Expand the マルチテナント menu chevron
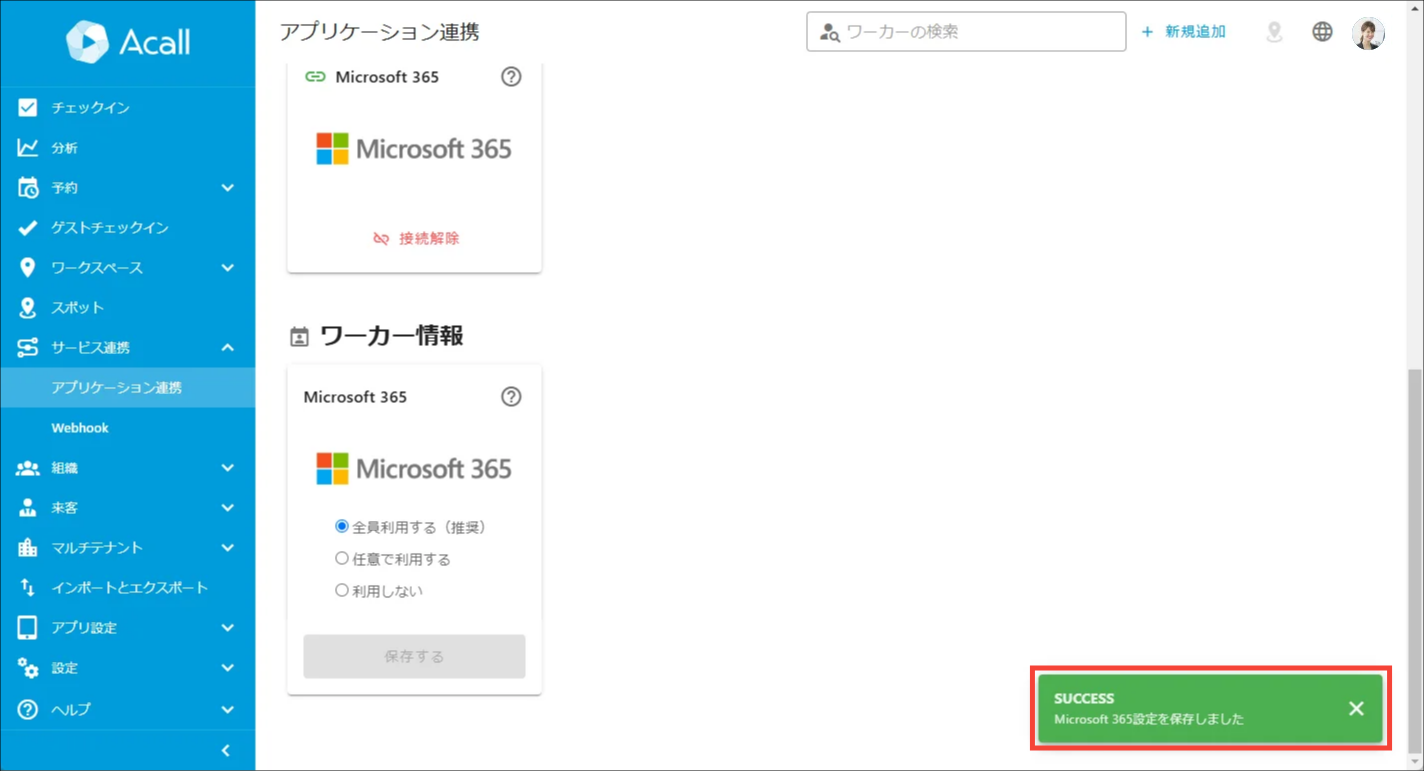 tap(228, 547)
